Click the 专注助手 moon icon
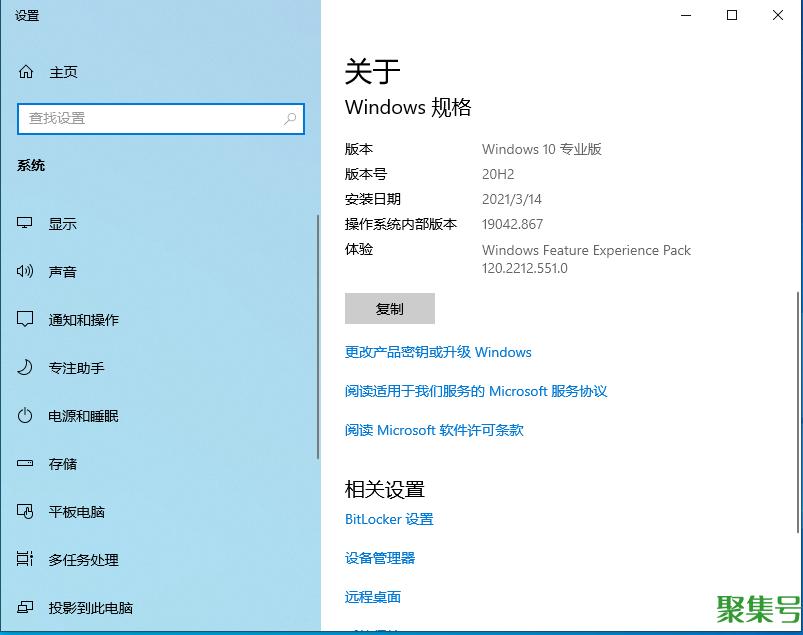This screenshot has height=635, width=803. click(26, 368)
